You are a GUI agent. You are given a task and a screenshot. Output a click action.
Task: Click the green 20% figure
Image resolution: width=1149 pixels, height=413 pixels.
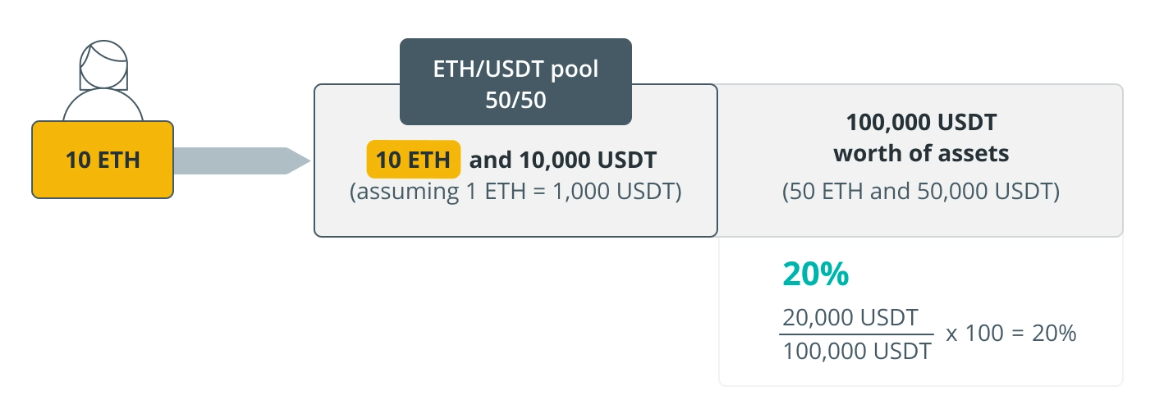(816, 275)
